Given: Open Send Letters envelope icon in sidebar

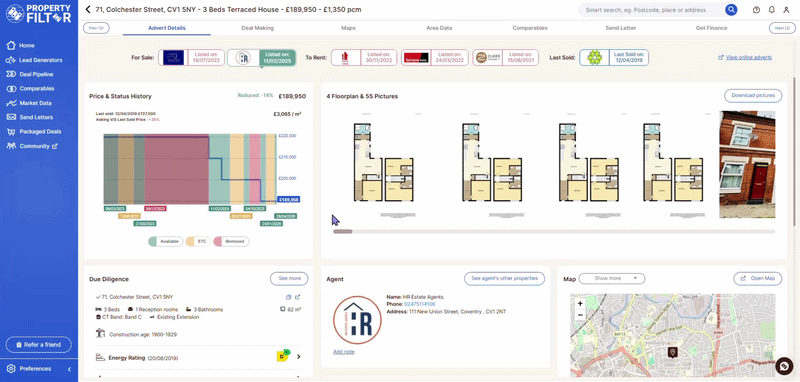Looking at the screenshot, I should point(11,117).
